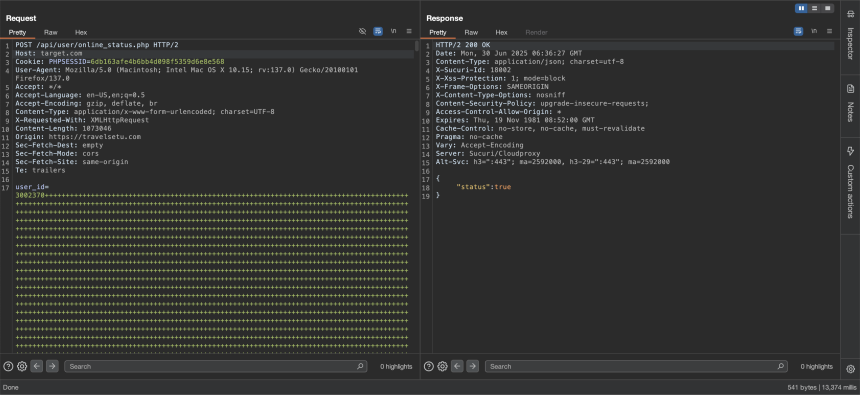
Task: Click the Content-Security-Policy response header
Action: pyautogui.click(x=542, y=104)
